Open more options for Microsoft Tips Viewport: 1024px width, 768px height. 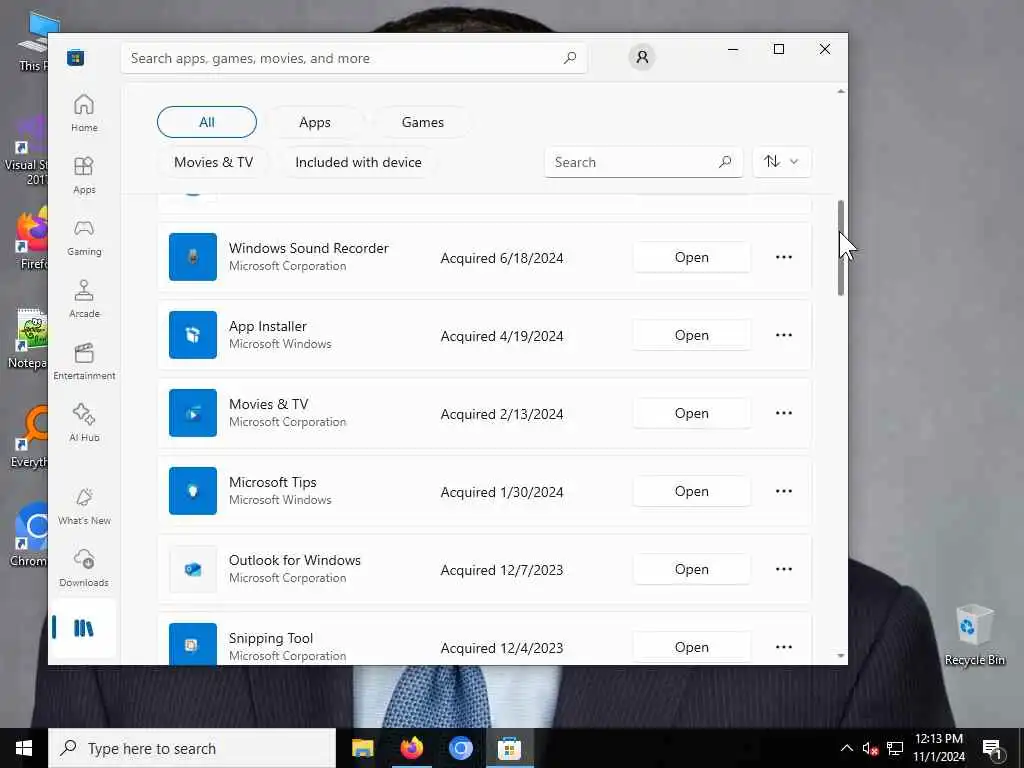click(x=784, y=491)
